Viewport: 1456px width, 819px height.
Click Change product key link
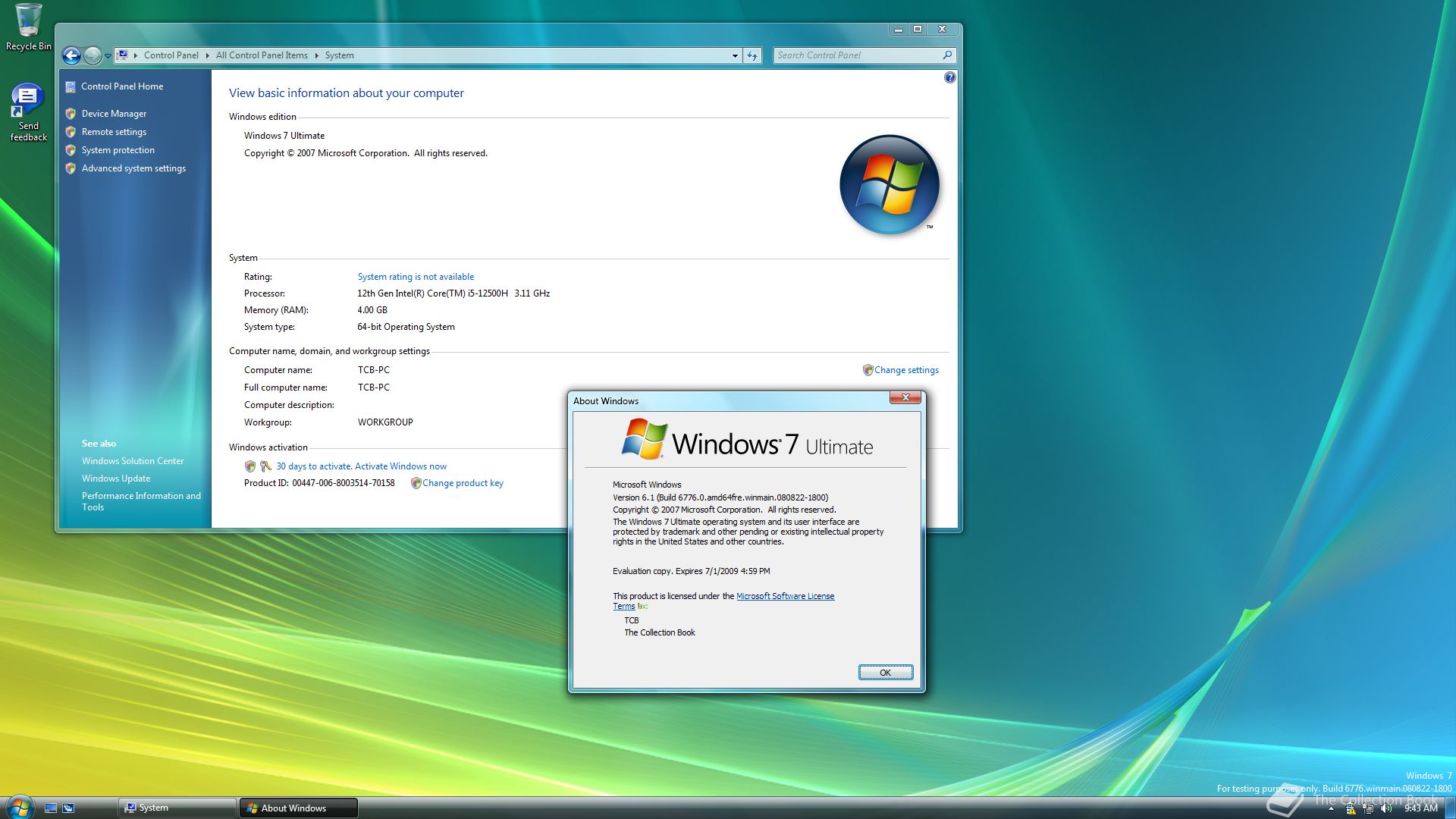click(463, 483)
